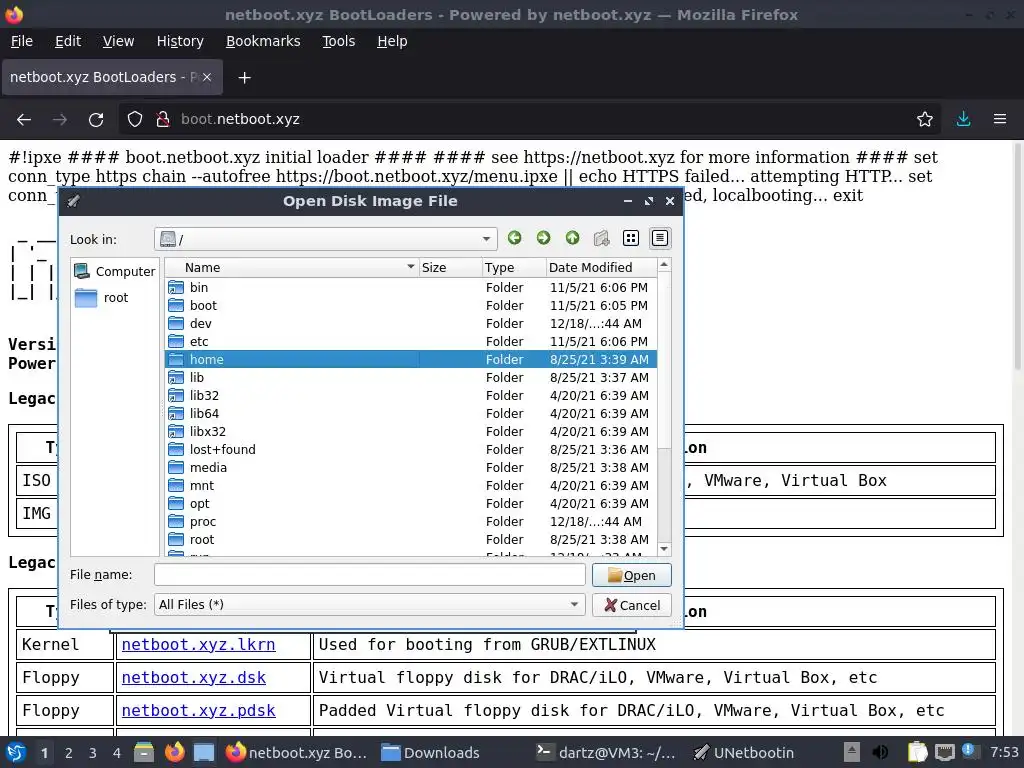Select the lost+found folder
Viewport: 1024px width, 768px height.
[411, 449]
